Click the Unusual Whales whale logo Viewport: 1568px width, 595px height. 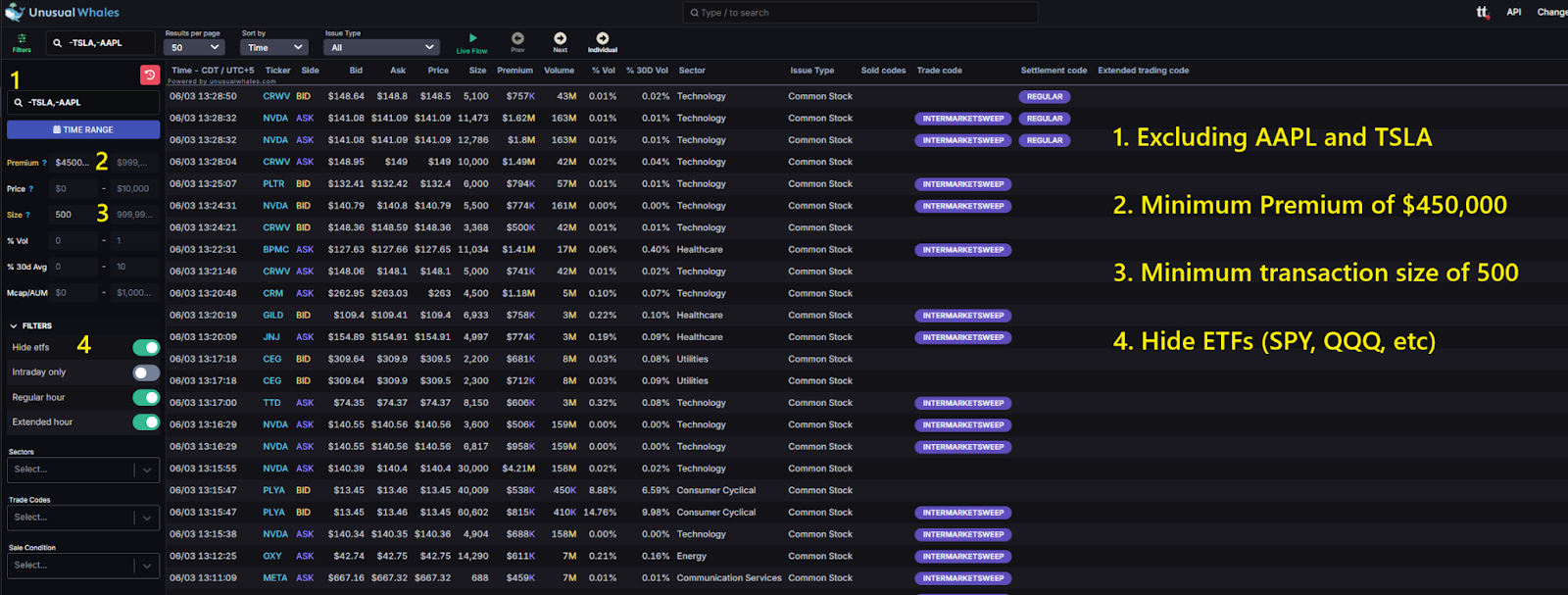click(15, 12)
